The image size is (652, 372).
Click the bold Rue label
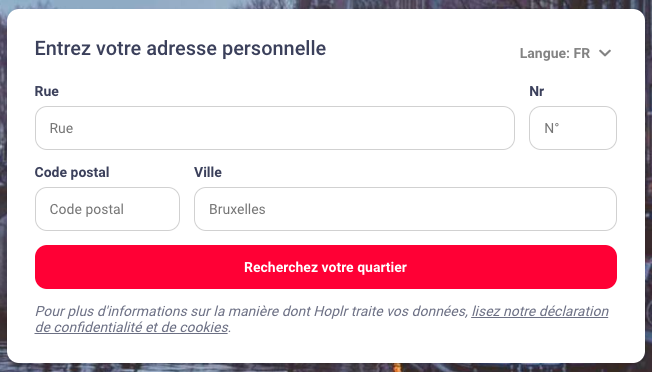(x=47, y=91)
